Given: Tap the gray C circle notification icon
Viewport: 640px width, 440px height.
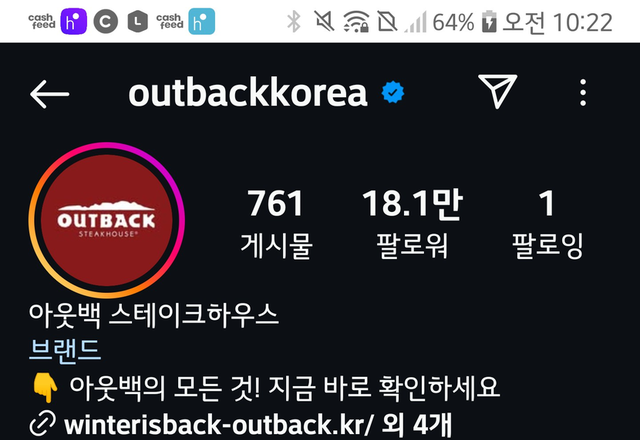Looking at the screenshot, I should [106, 21].
